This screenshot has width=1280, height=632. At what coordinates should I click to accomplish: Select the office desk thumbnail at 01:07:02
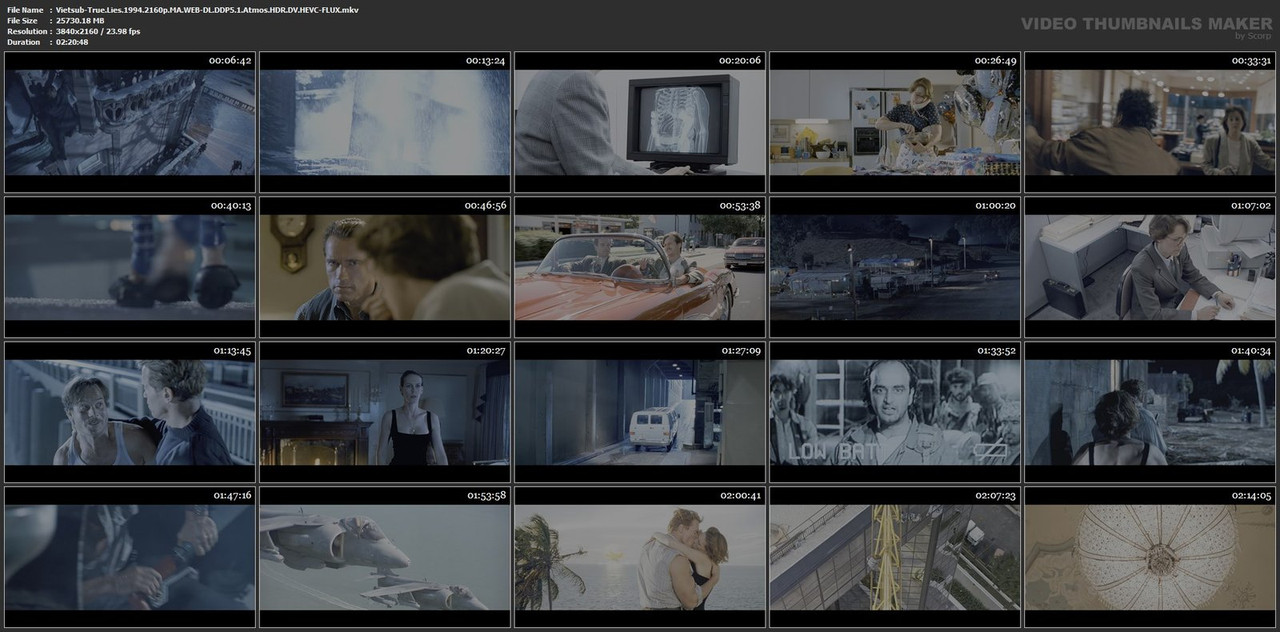1150,267
